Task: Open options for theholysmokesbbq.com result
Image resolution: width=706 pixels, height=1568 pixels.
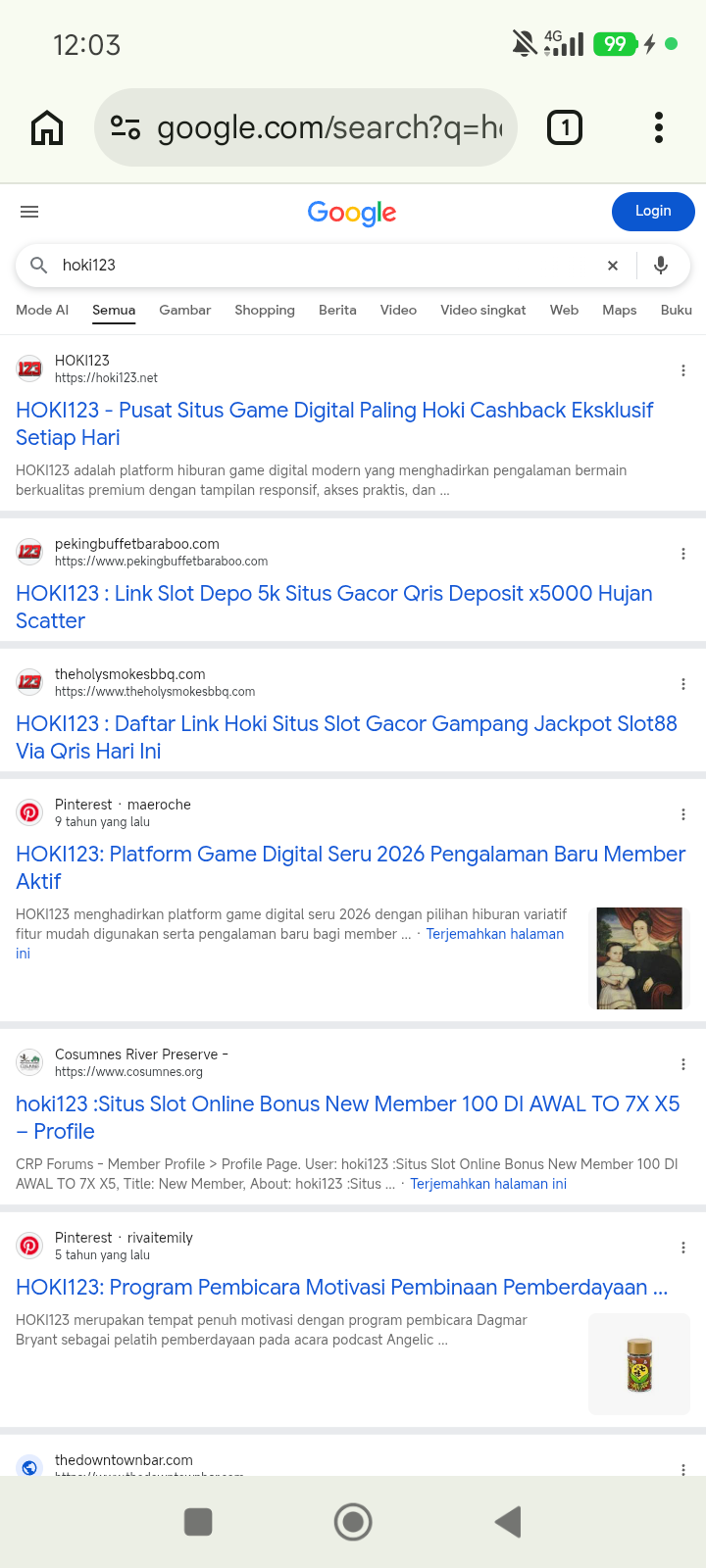Action: click(683, 684)
